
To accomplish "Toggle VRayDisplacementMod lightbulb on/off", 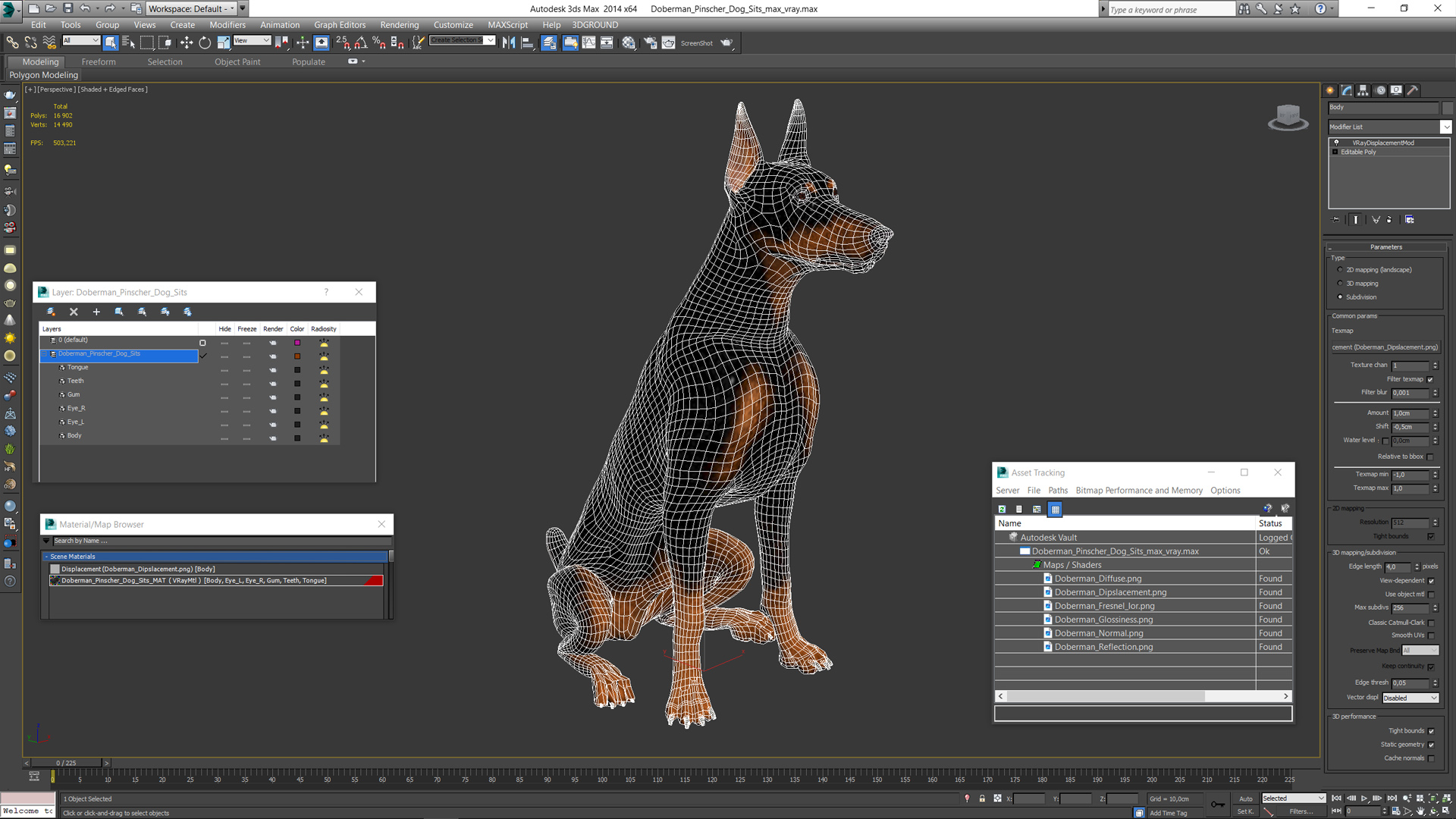I will [x=1336, y=143].
